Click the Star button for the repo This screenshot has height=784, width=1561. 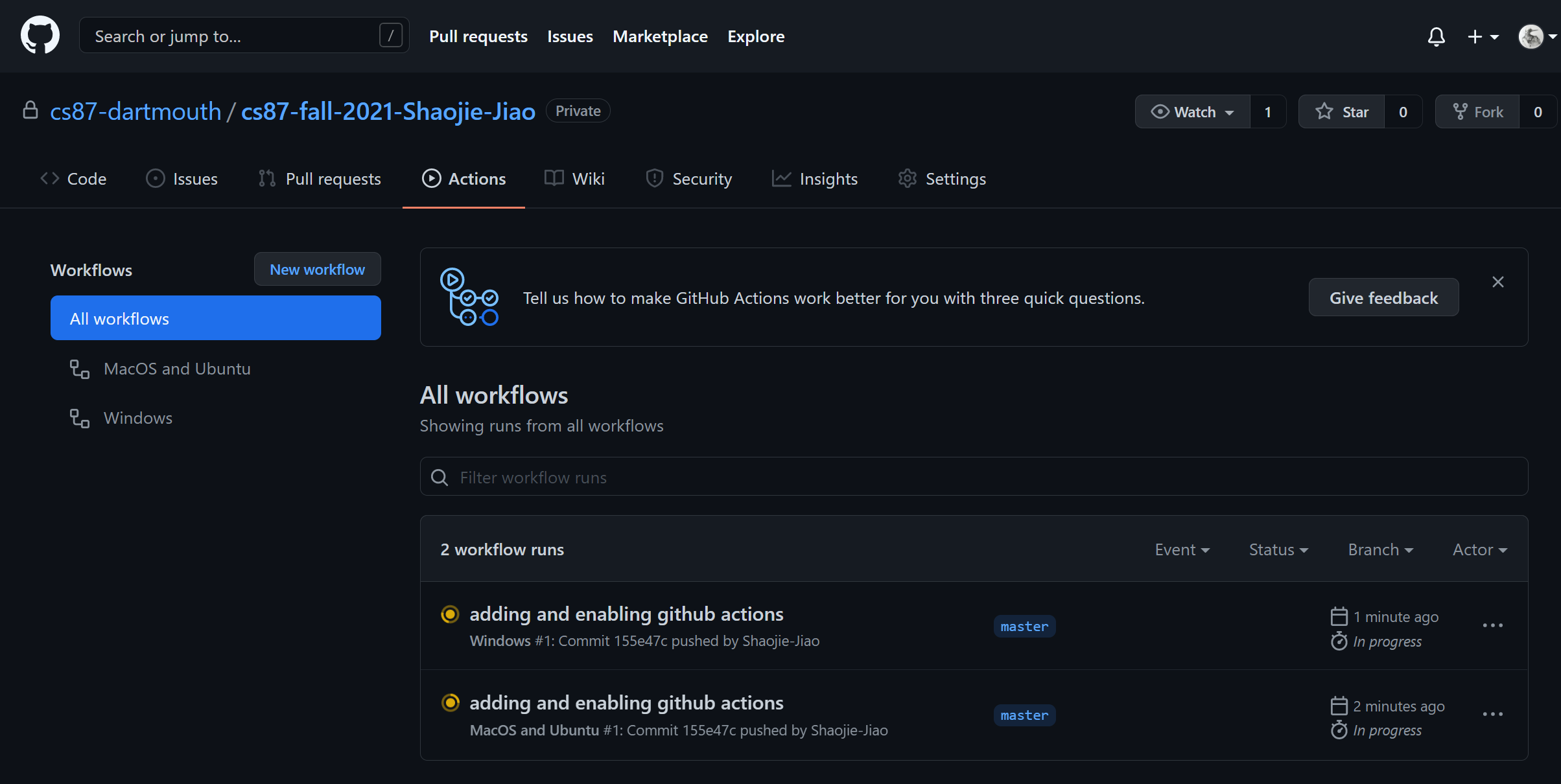tap(1342, 112)
